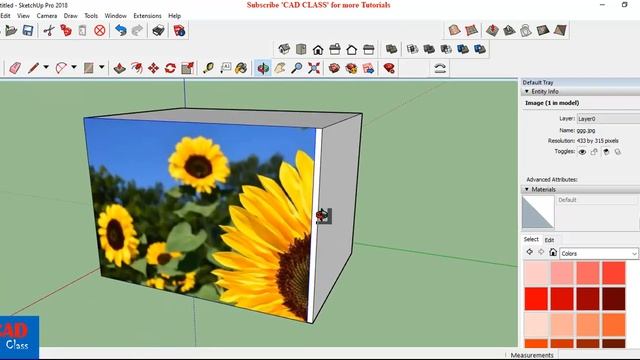Open the Colors material library dropdown
Viewport: 640px width, 360px height.
point(598,253)
